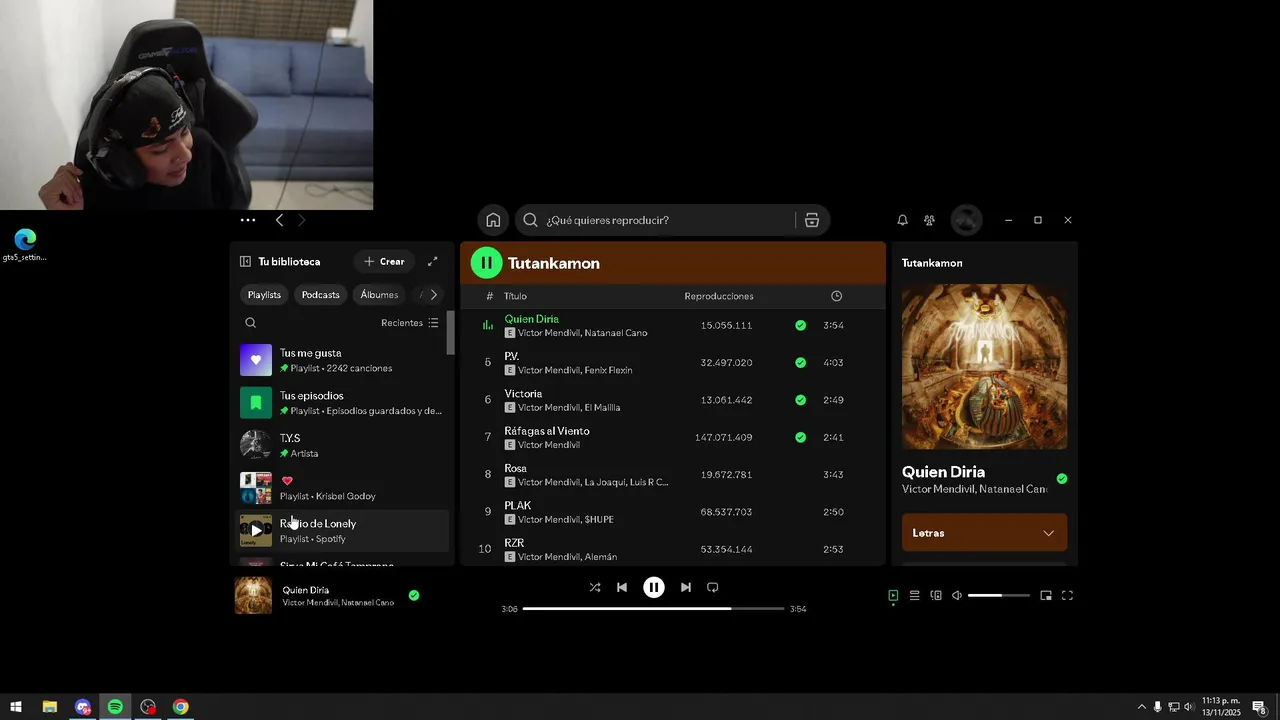Screen dimensions: 1280x720
Task: Open the playback queue
Action: pos(914,596)
